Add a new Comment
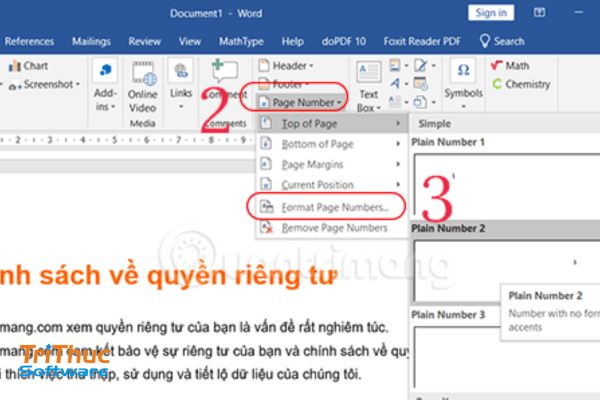 (225, 80)
